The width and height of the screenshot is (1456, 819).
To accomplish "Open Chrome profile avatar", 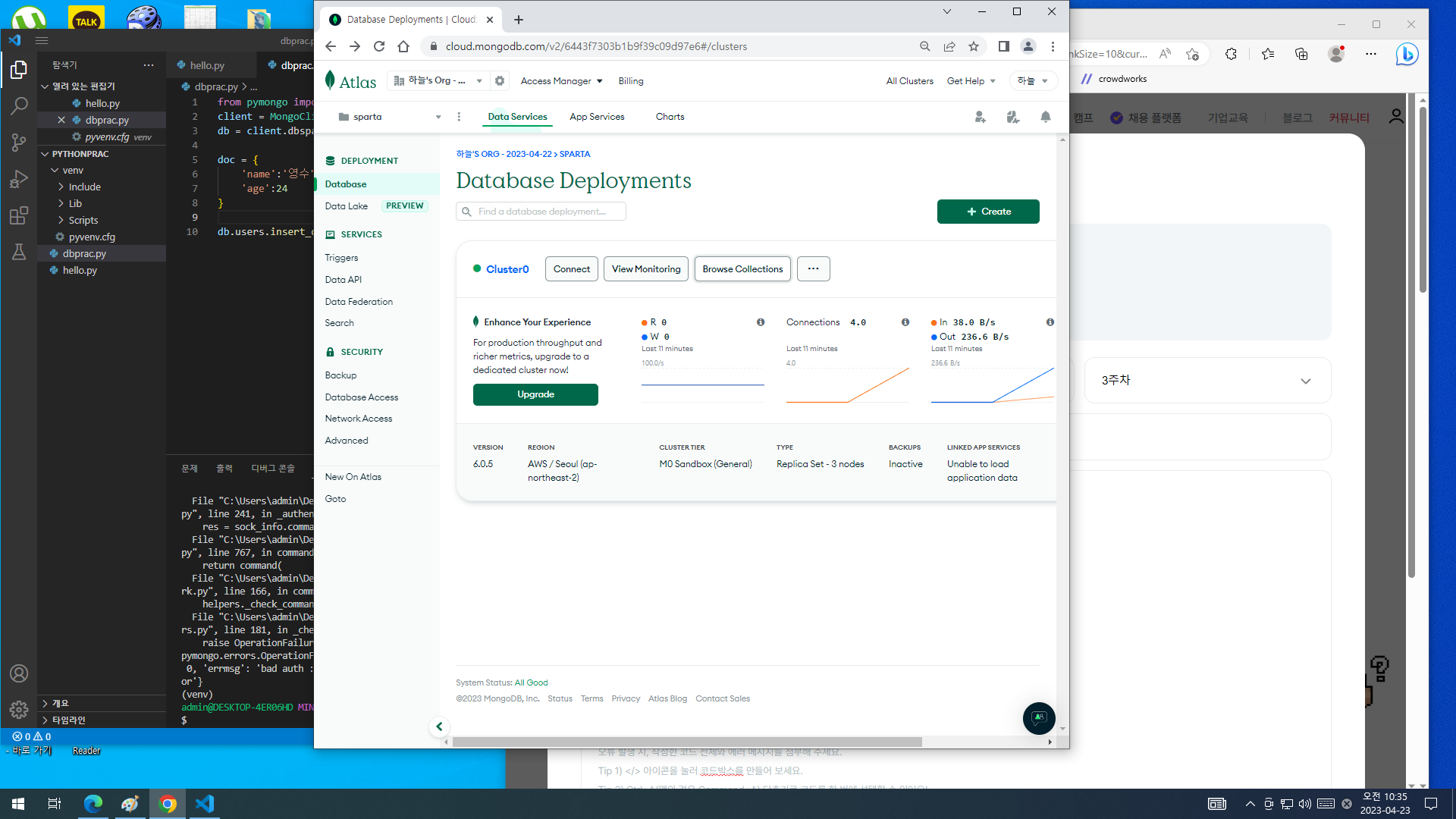I will (x=1028, y=46).
